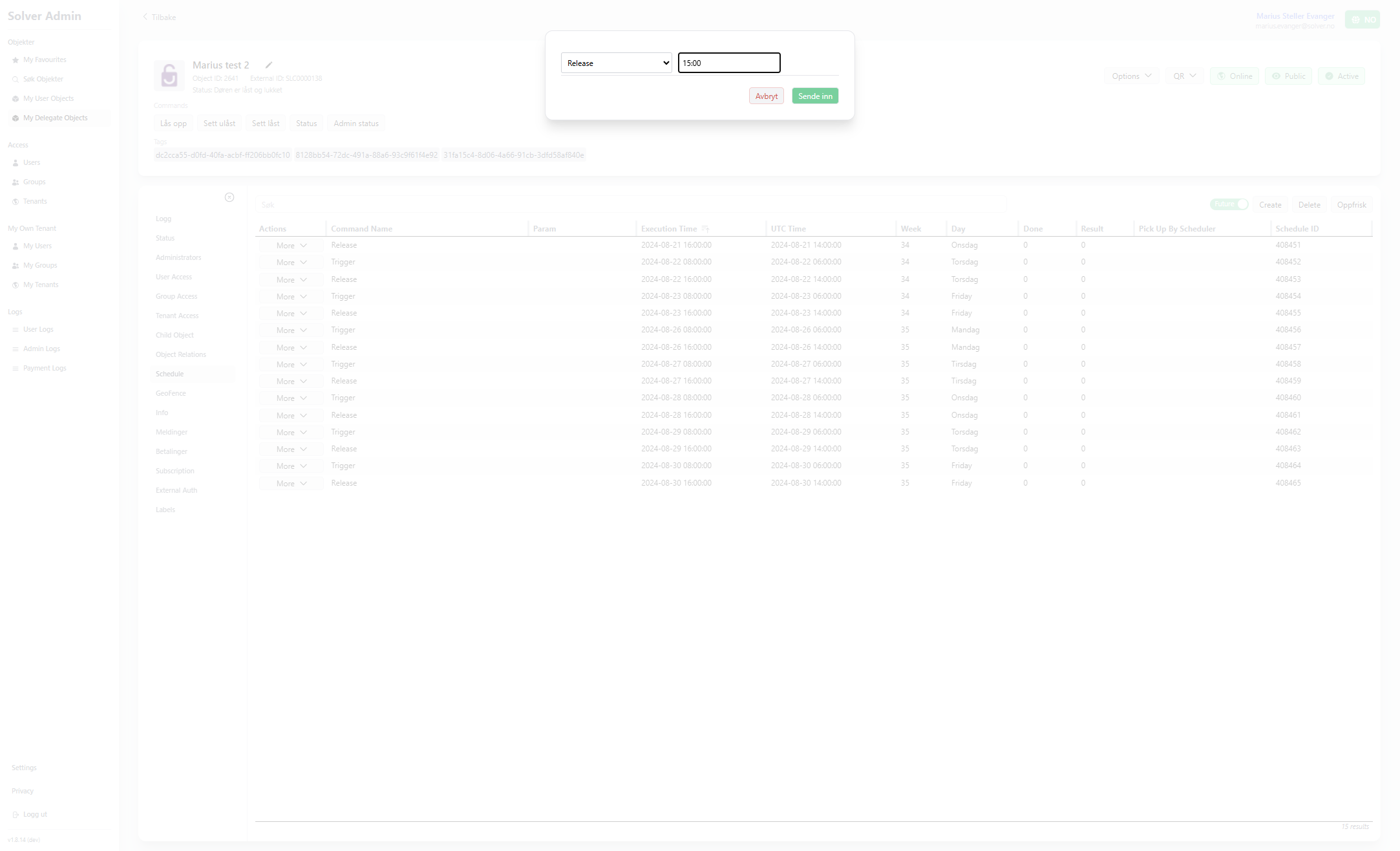Open My Favourites star item

coord(45,59)
